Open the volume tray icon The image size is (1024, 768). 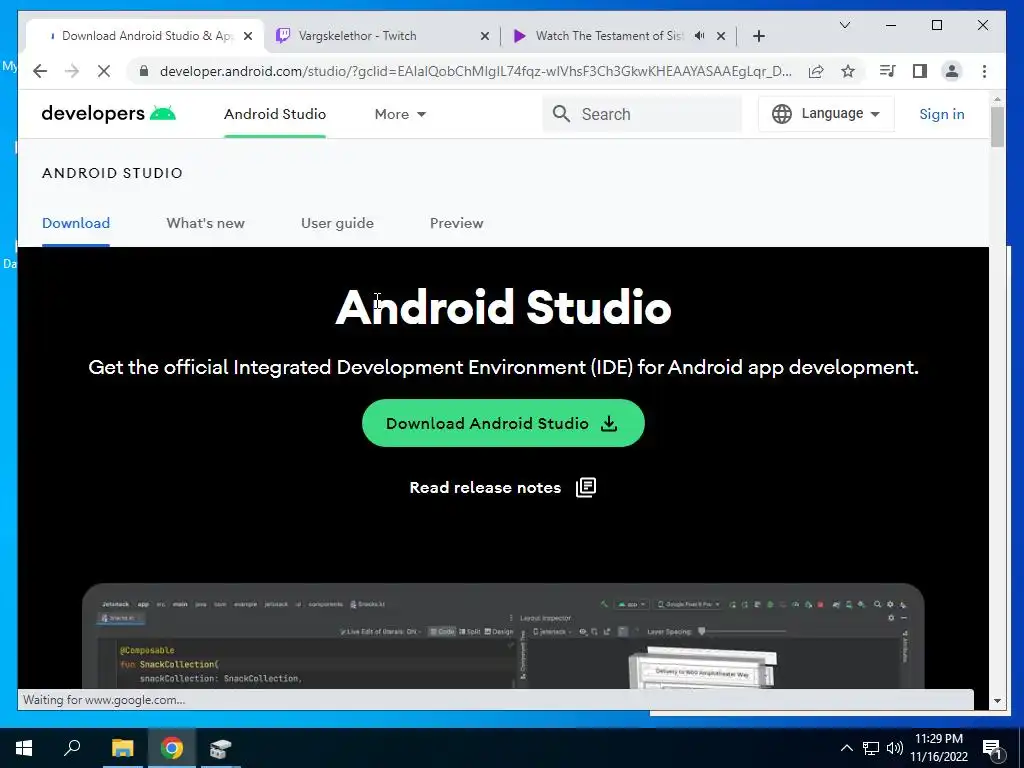pyautogui.click(x=895, y=748)
